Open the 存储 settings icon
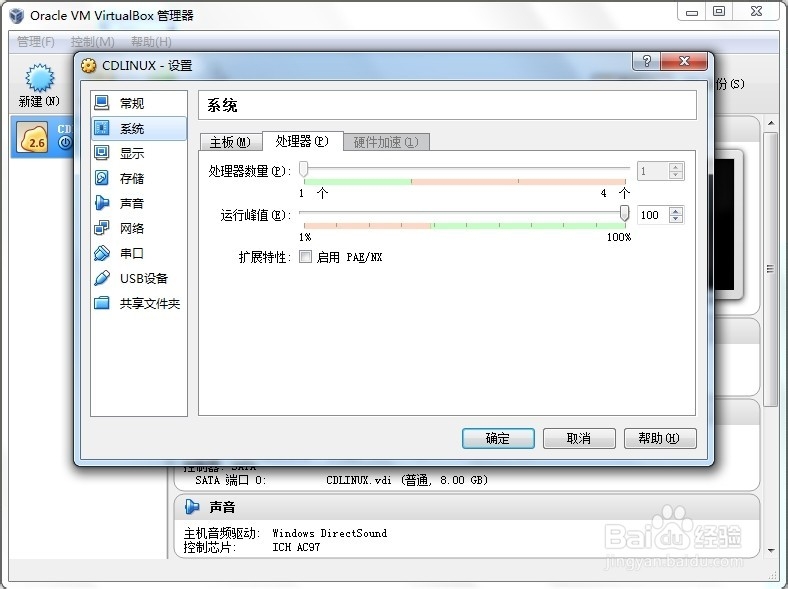788x589 pixels. point(102,178)
